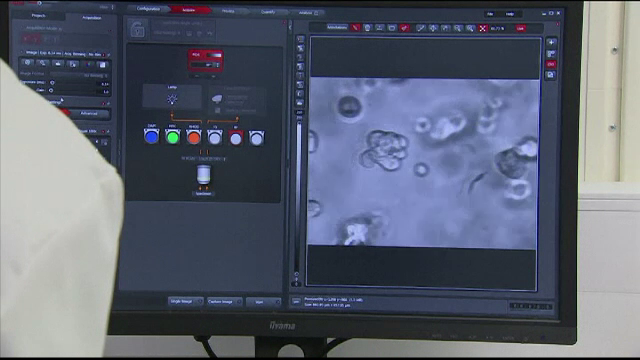Select the last empty filter cube position
The image size is (640, 360).
click(x=256, y=138)
